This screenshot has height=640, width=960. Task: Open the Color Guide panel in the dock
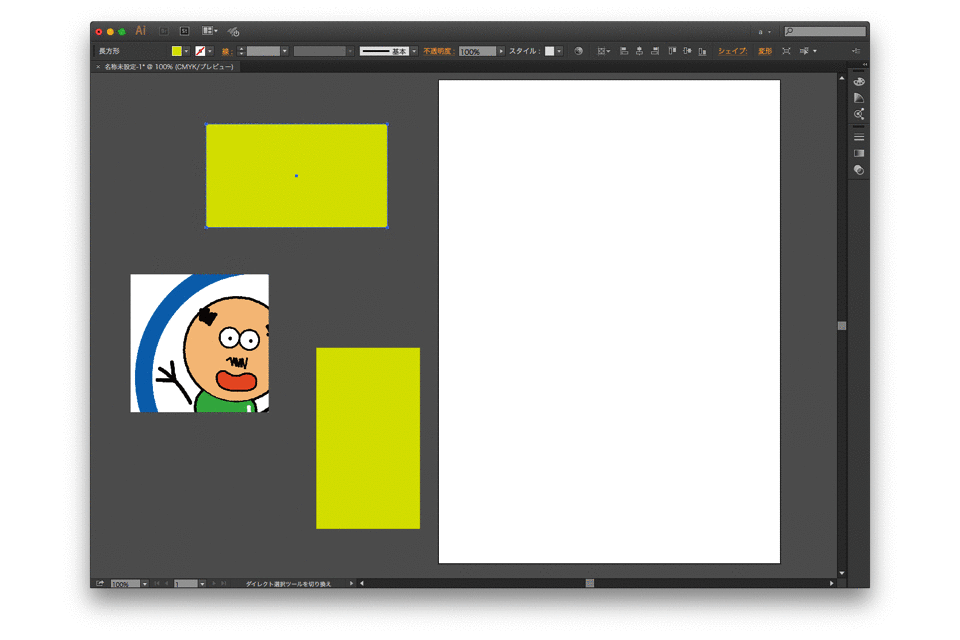pyautogui.click(x=858, y=97)
